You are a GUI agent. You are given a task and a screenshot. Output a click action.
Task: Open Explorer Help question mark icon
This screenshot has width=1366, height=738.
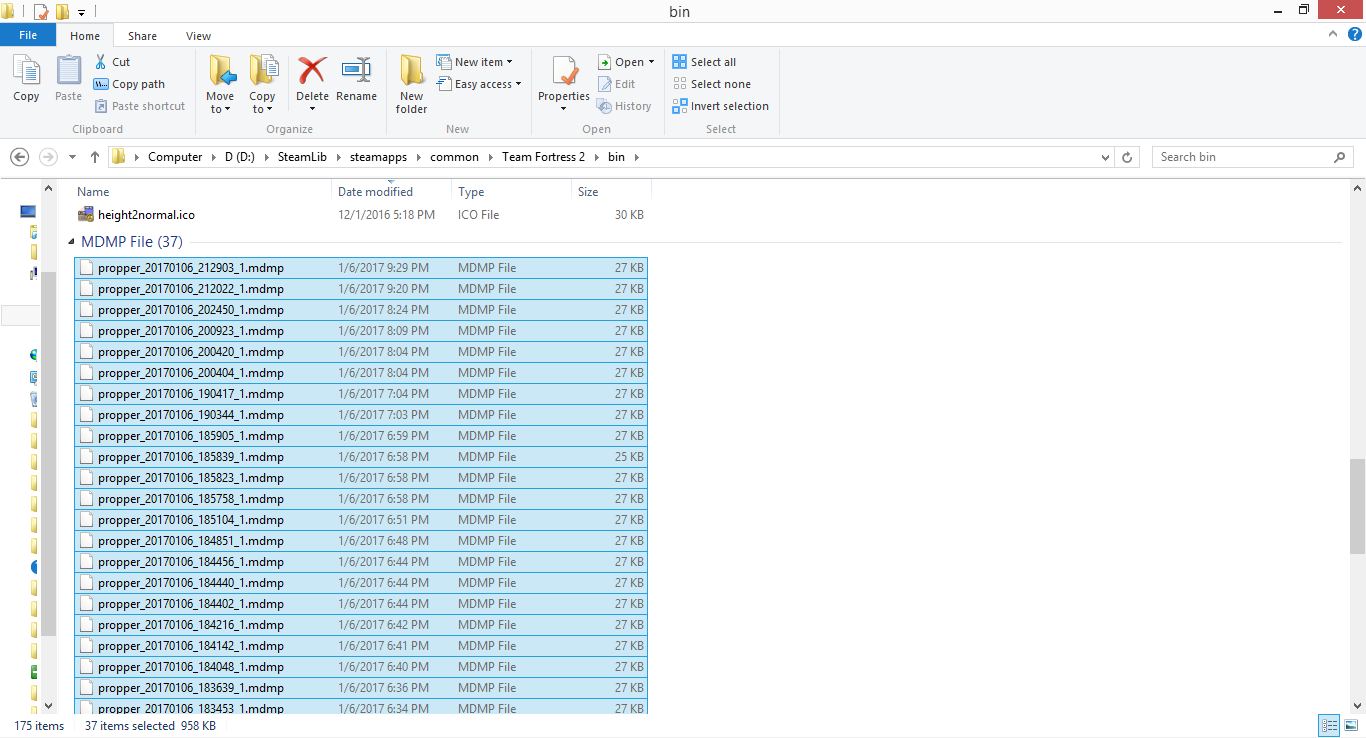pyautogui.click(x=1355, y=34)
